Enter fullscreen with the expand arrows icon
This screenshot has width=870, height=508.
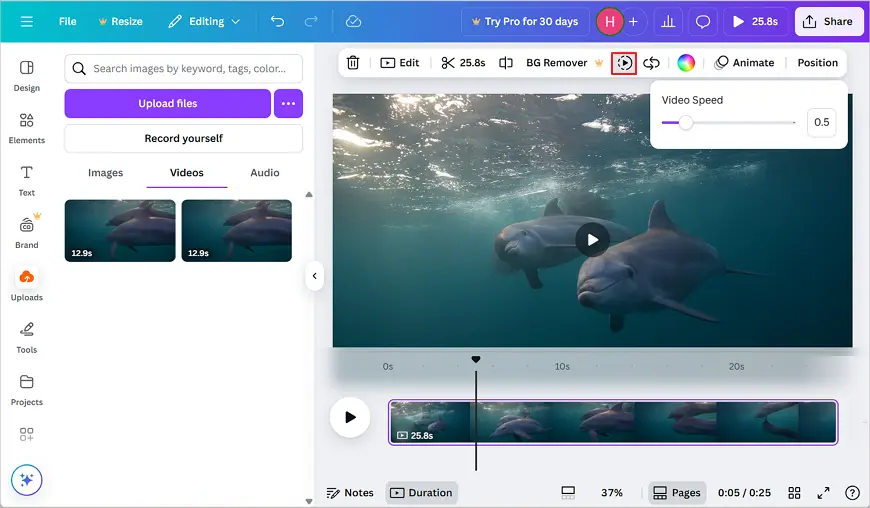[x=823, y=492]
